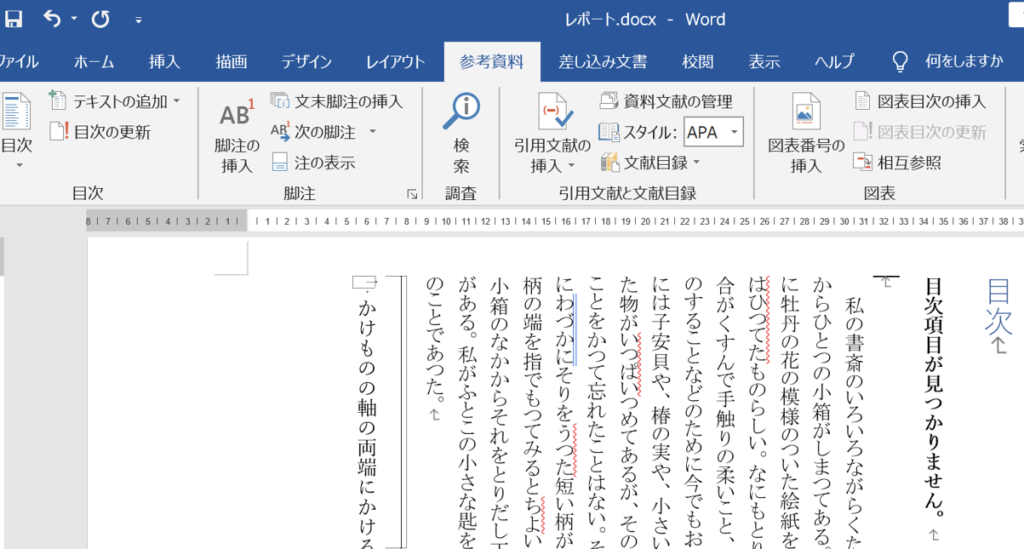Open the 差し込み文書 tab

click(x=602, y=62)
